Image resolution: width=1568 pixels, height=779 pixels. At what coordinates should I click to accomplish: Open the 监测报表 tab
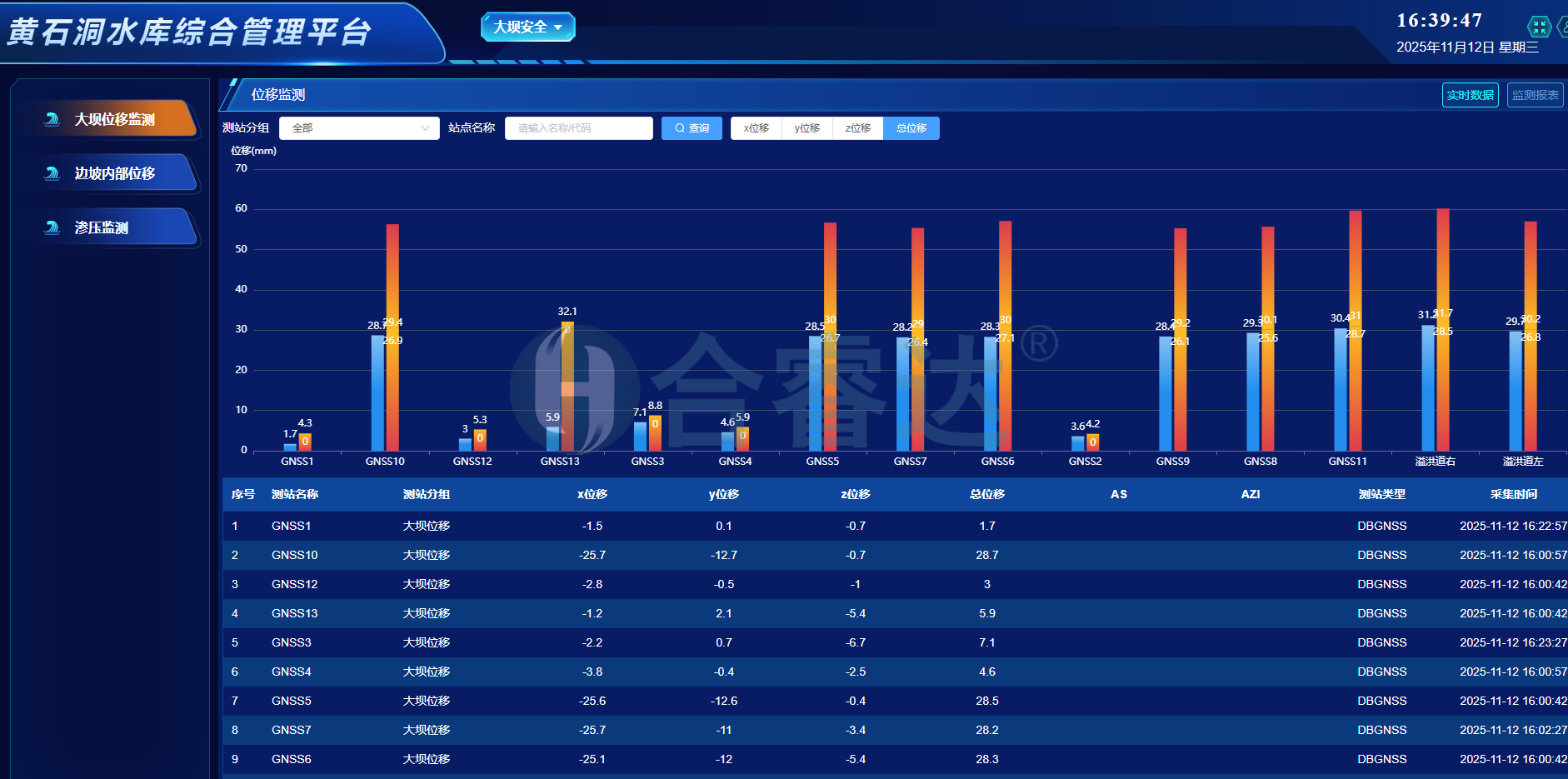[1535, 95]
